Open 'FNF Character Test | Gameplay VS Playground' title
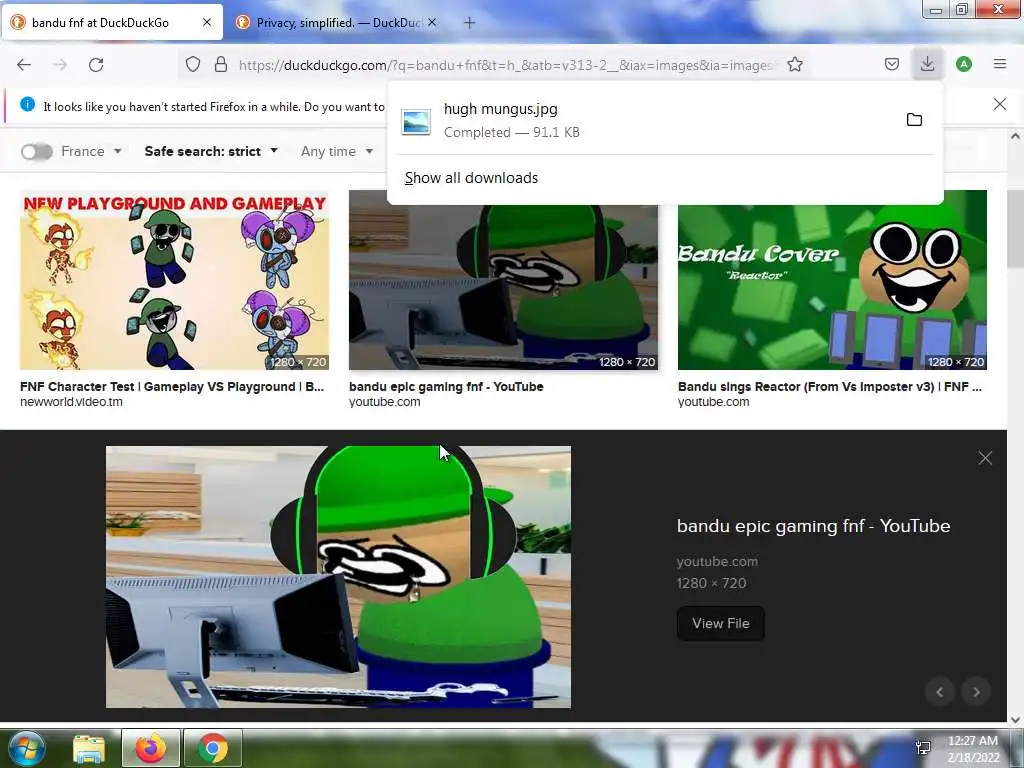The image size is (1024, 768). [x=172, y=387]
